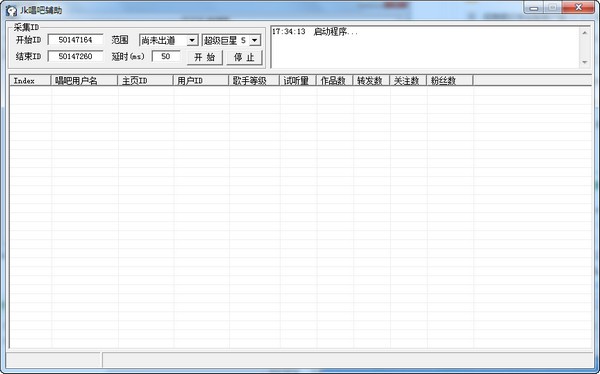The height and width of the screenshot is (374, 600).
Task: Click the 唱吧用户名 column header
Action: click(x=84, y=80)
